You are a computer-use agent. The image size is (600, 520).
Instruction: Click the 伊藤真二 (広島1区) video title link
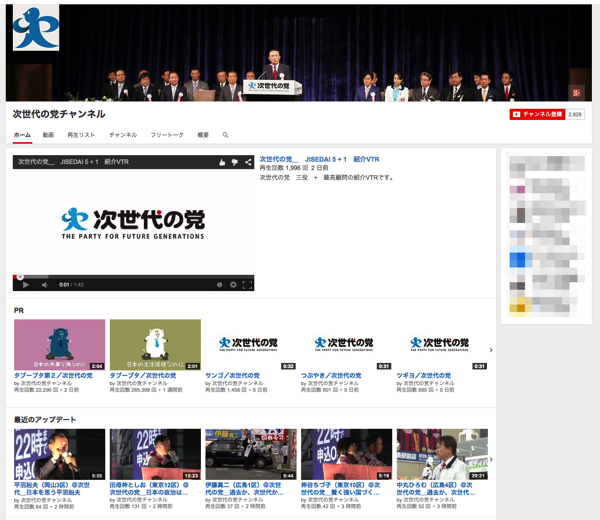(244, 489)
